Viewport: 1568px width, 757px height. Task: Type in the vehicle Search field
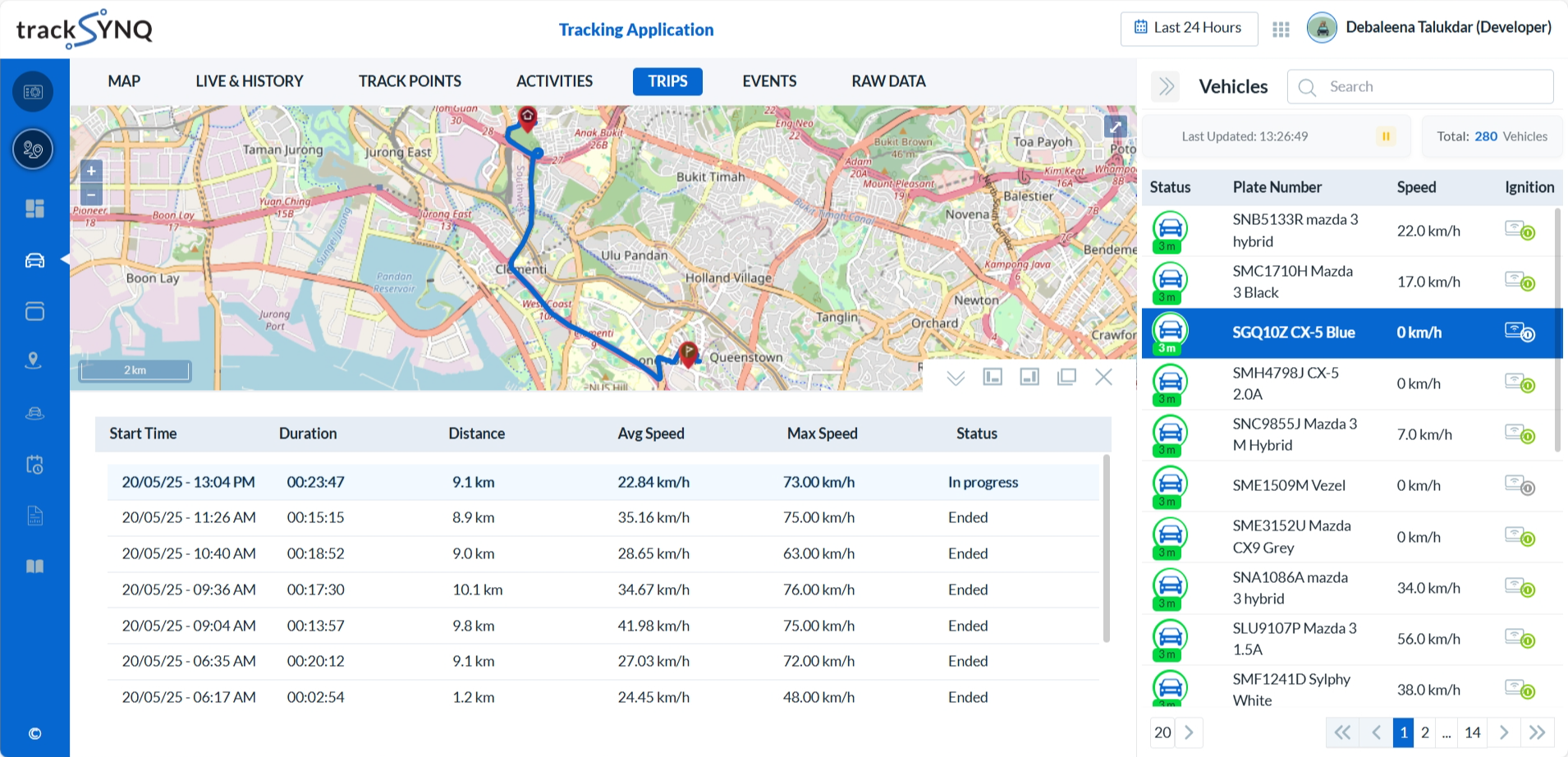coord(1433,86)
